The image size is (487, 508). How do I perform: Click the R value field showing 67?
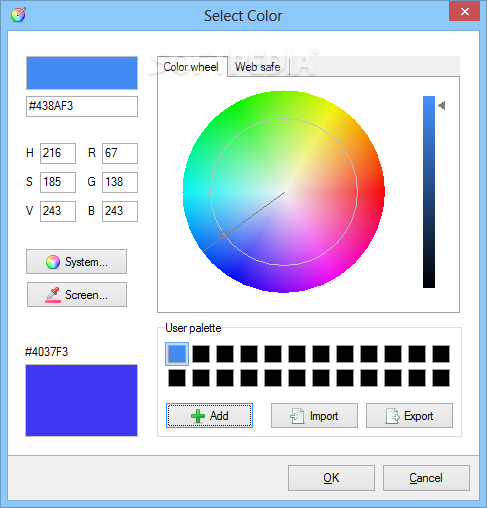(120, 153)
